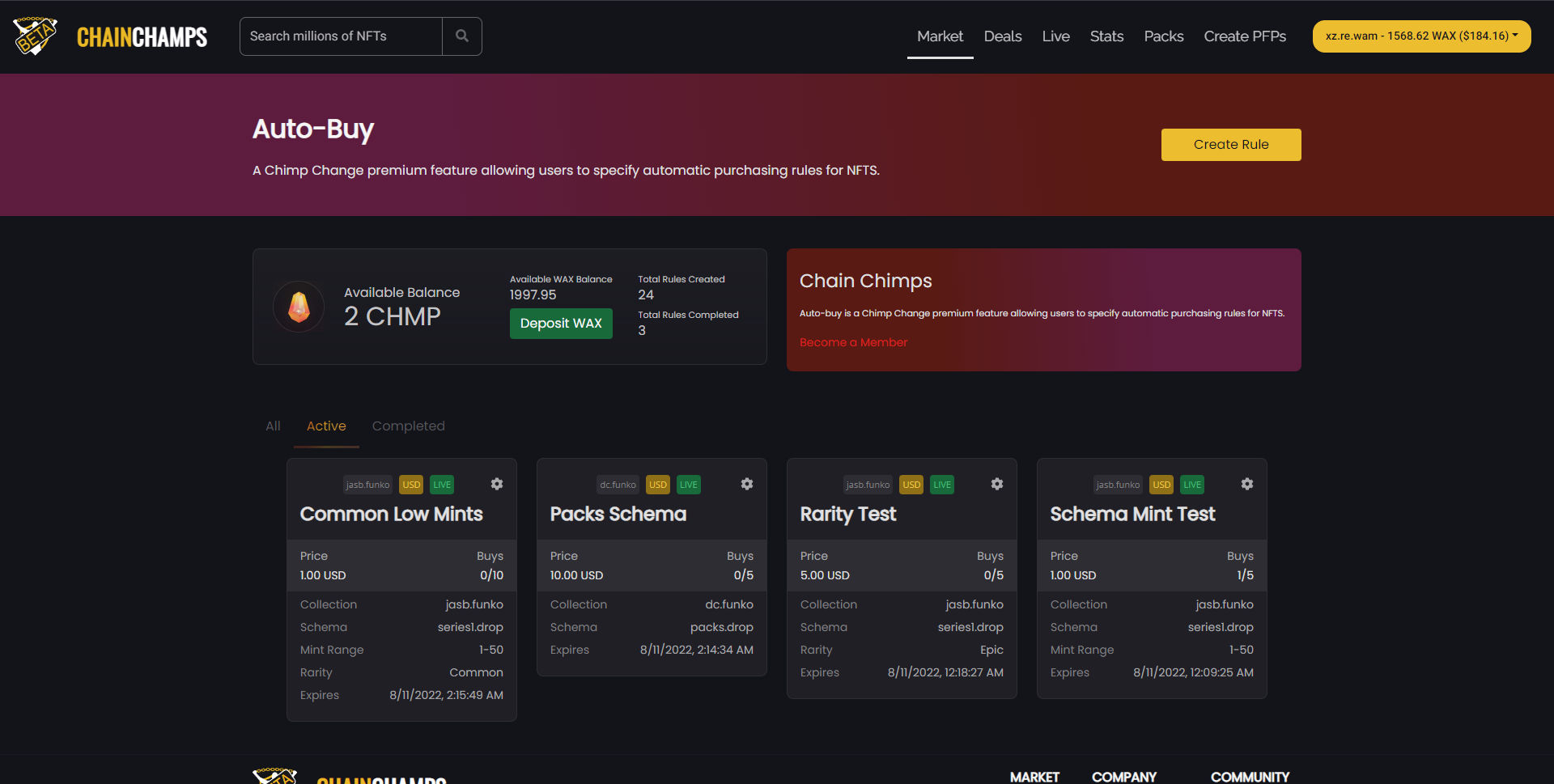Switch to the Completed rules tab
Viewport: 1554px width, 784px height.
point(408,426)
